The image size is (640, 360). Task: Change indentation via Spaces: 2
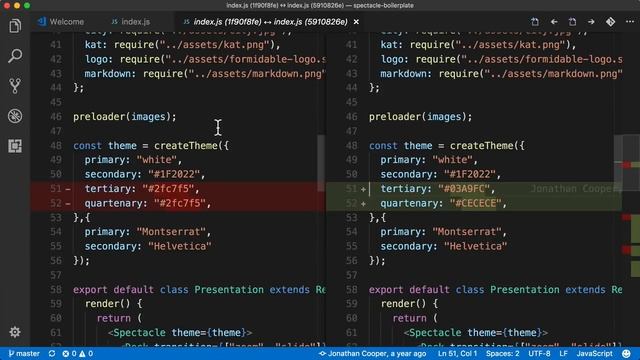coord(502,353)
